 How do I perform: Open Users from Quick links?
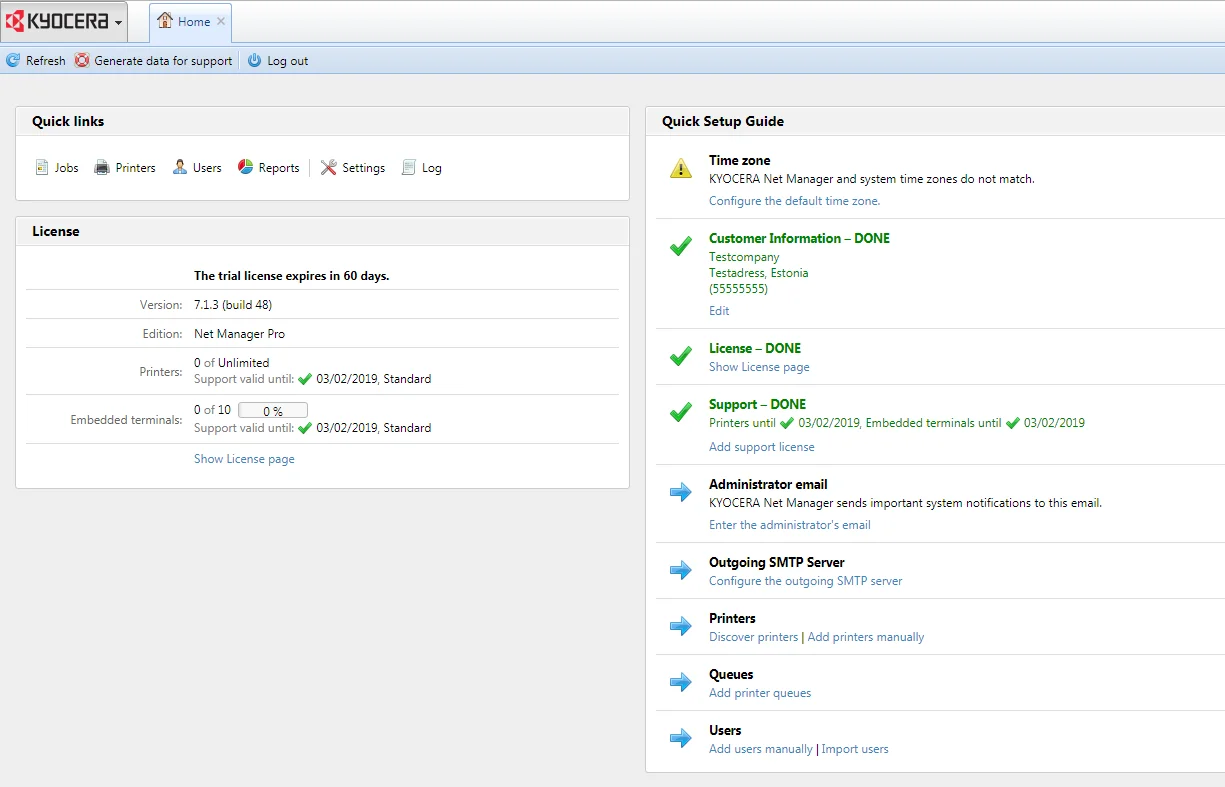point(197,168)
